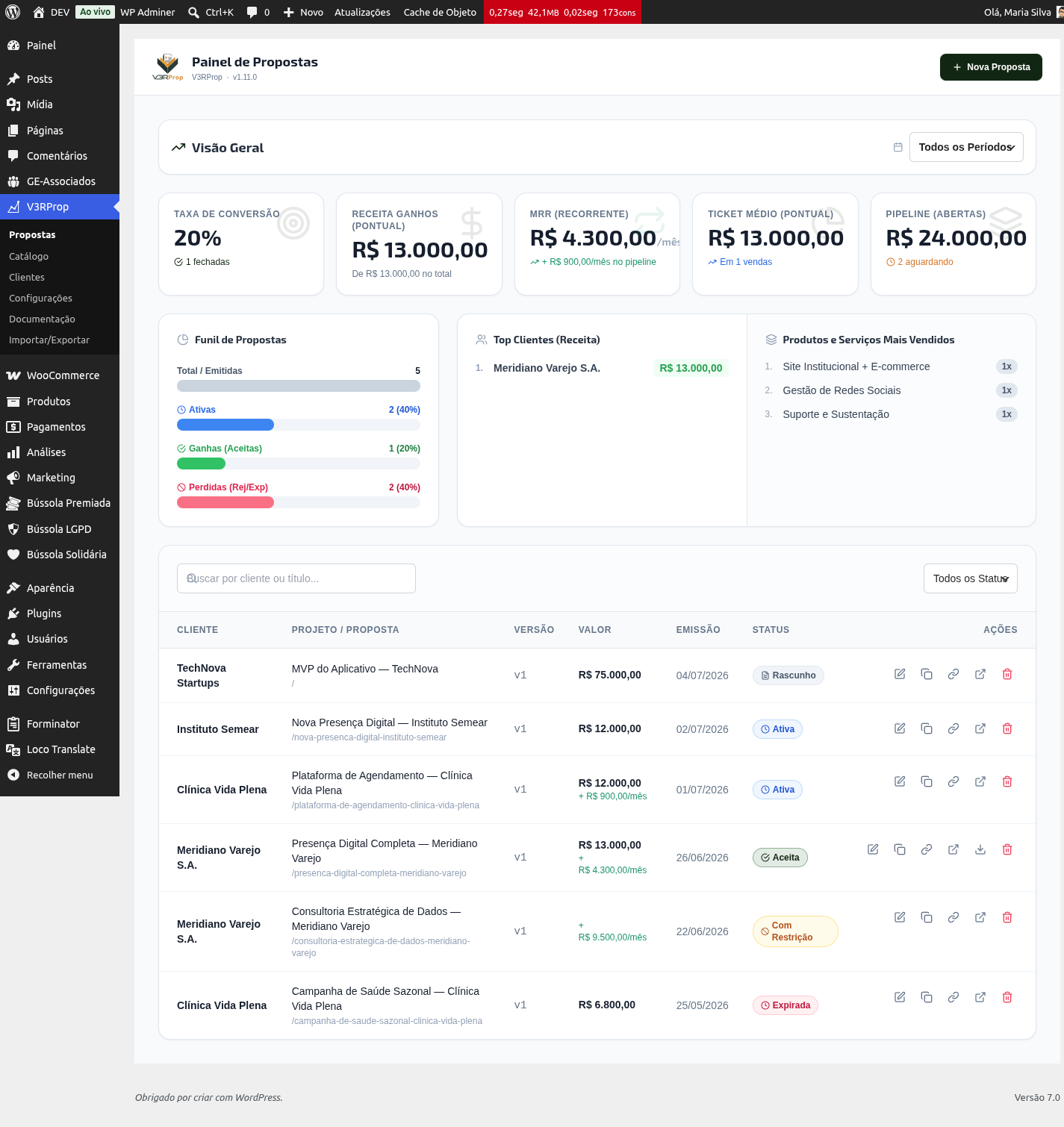The width and height of the screenshot is (1064, 1127).
Task: Duplicate the Presença Digital Completa proposal
Action: coord(900,849)
